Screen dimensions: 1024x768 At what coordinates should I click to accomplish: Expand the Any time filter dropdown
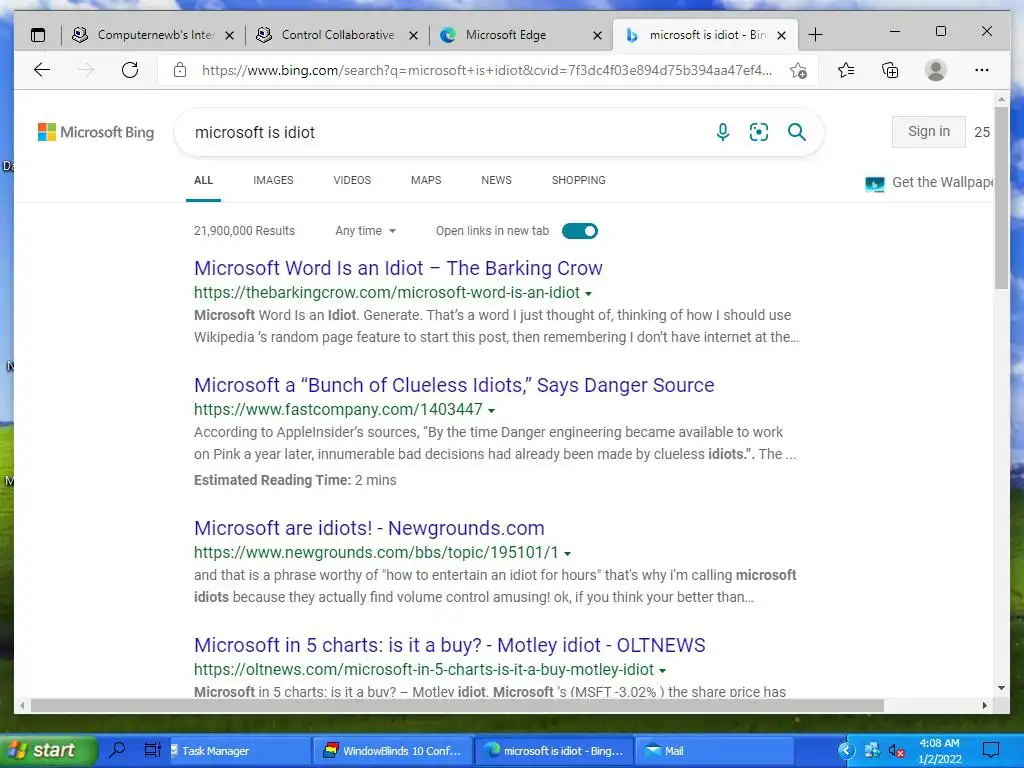365,231
